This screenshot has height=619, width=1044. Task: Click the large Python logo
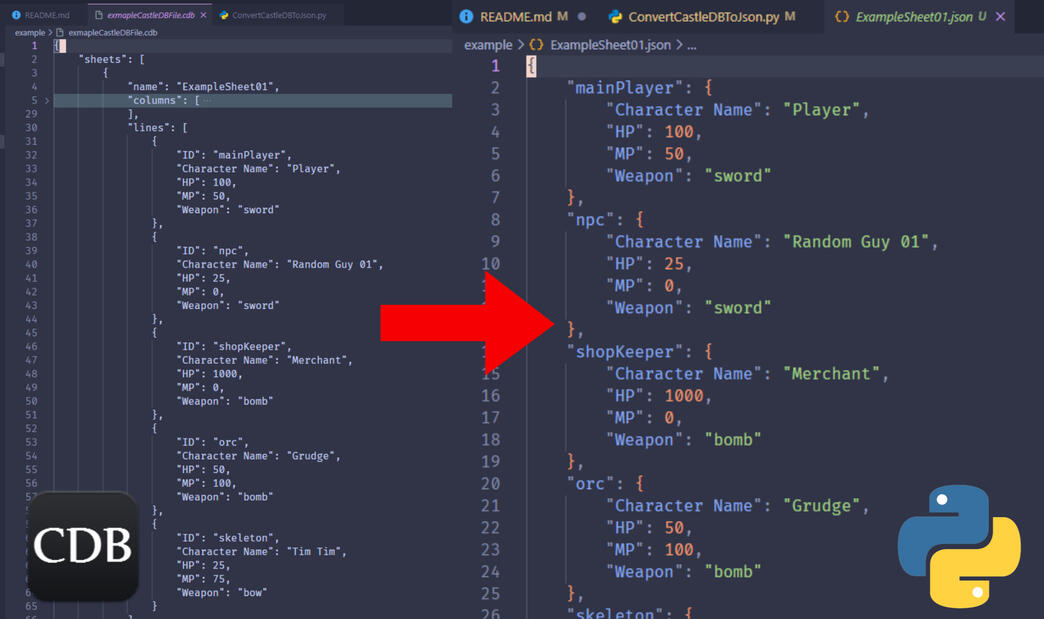[958, 546]
